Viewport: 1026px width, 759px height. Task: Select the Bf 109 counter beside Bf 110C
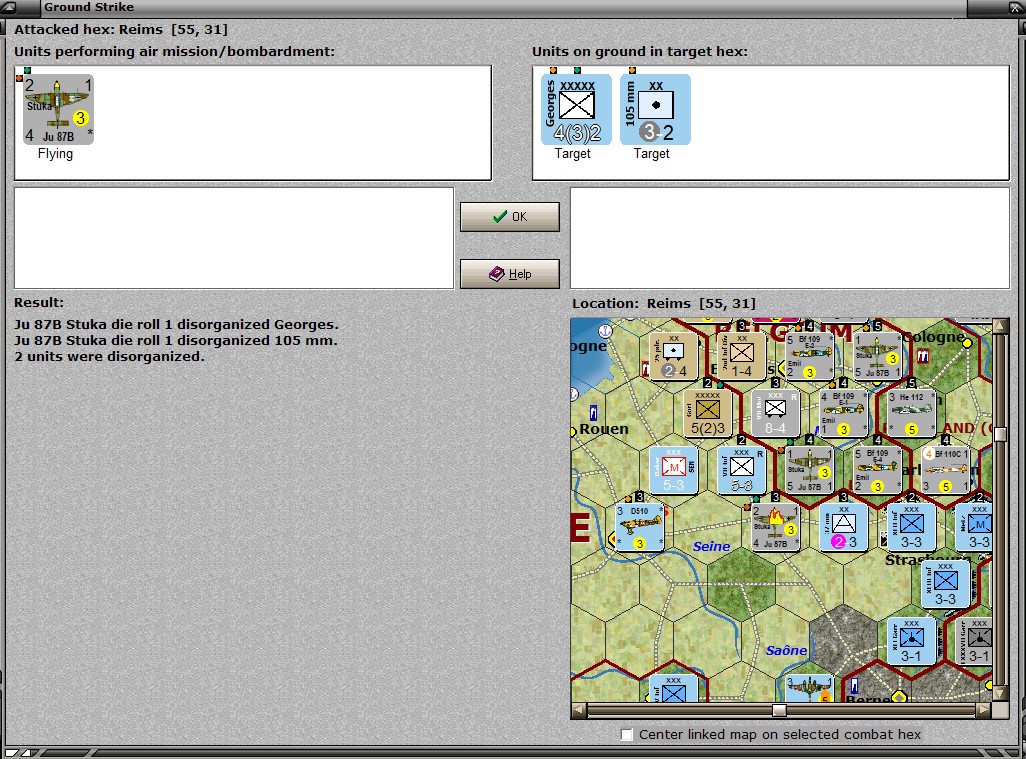click(x=877, y=470)
